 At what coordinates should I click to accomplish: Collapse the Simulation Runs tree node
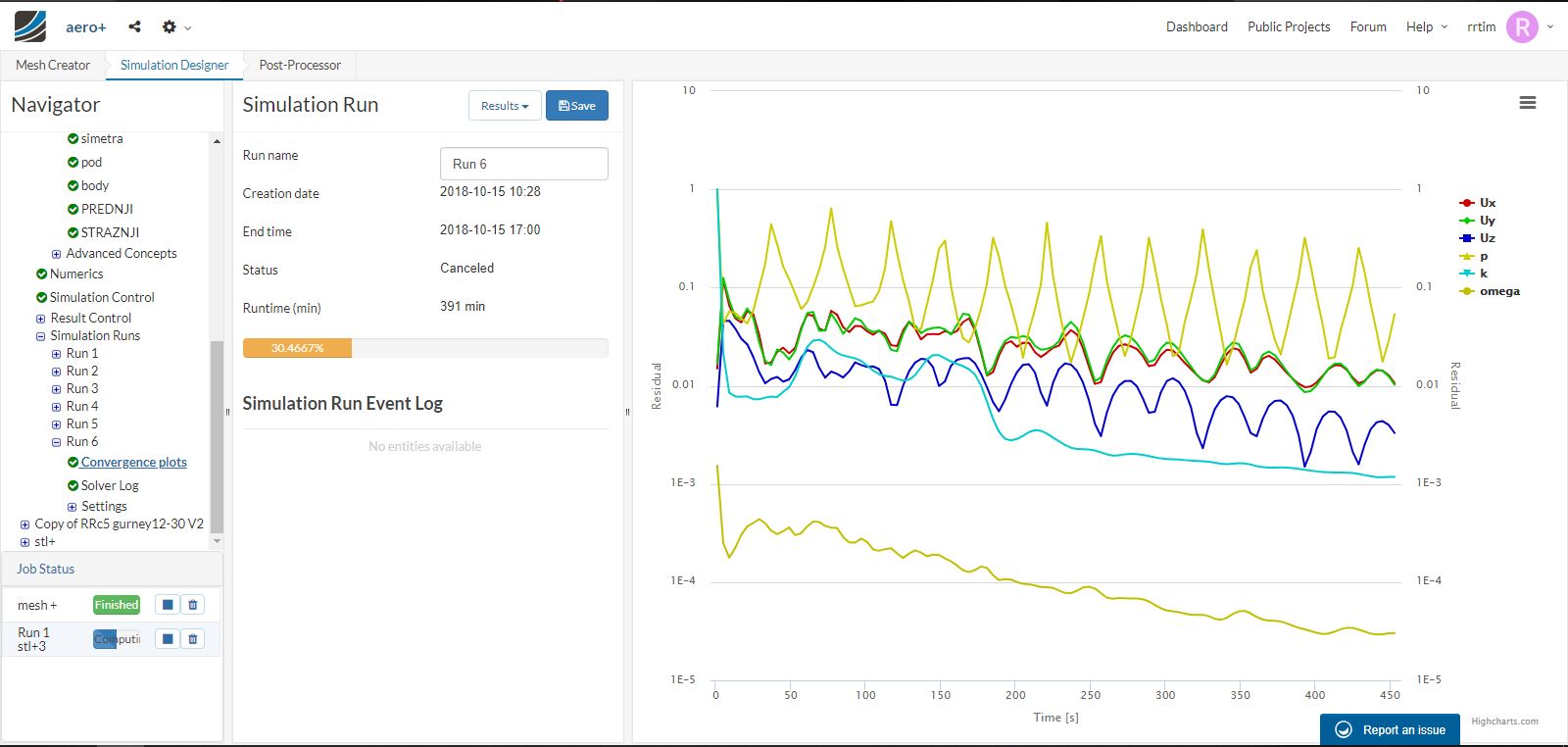[41, 336]
